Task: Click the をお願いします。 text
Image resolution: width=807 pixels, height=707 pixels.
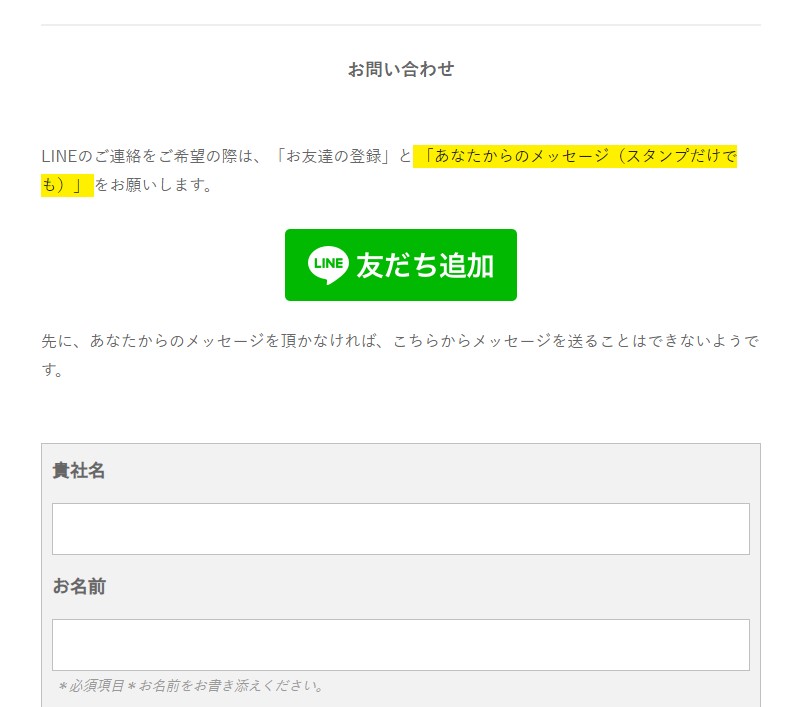Action: point(154,186)
